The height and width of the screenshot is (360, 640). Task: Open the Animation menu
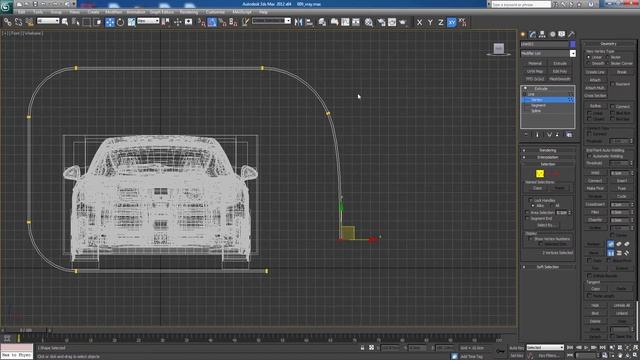pos(136,12)
